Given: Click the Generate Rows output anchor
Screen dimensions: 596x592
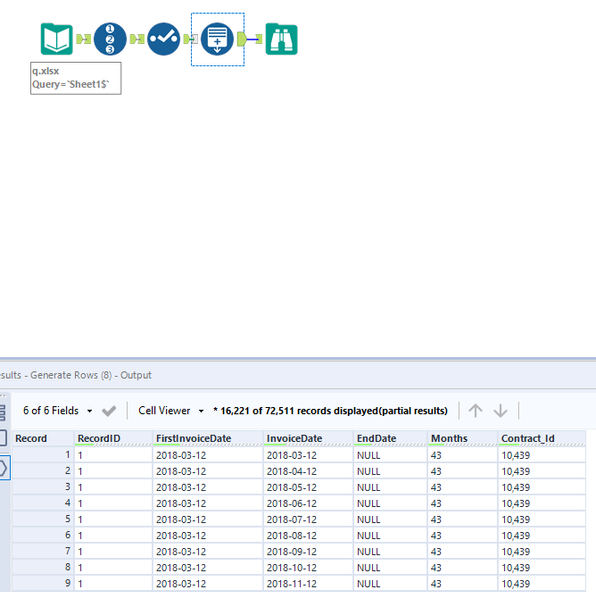Looking at the screenshot, I should pyautogui.click(x=242, y=39).
